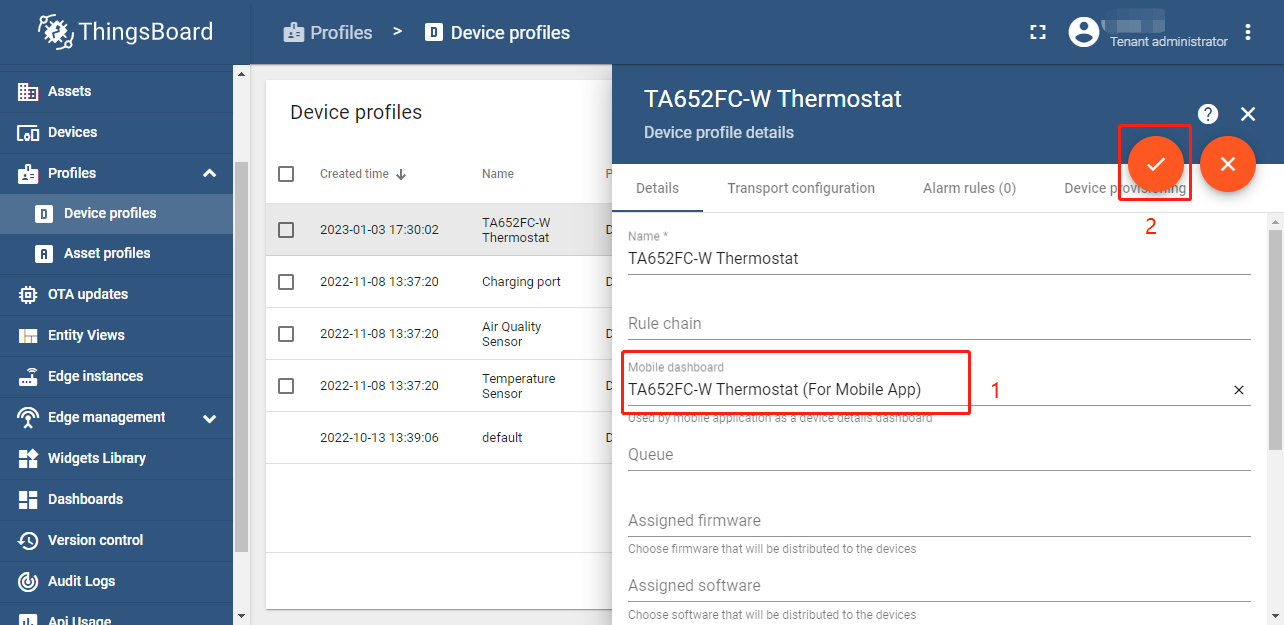This screenshot has width=1284, height=625.
Task: Switch to Transport configuration tab
Action: pyautogui.click(x=801, y=188)
